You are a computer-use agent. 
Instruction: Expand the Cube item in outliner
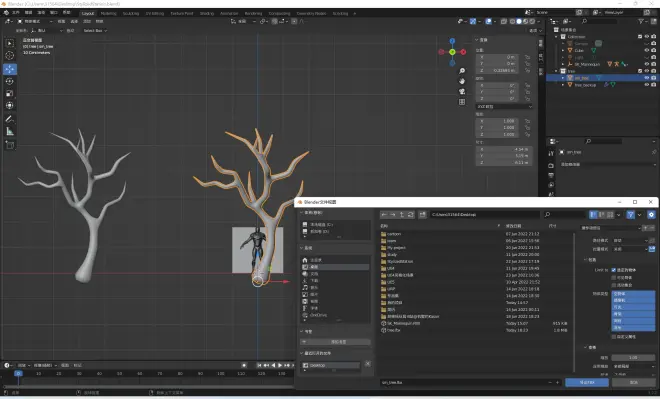point(563,50)
